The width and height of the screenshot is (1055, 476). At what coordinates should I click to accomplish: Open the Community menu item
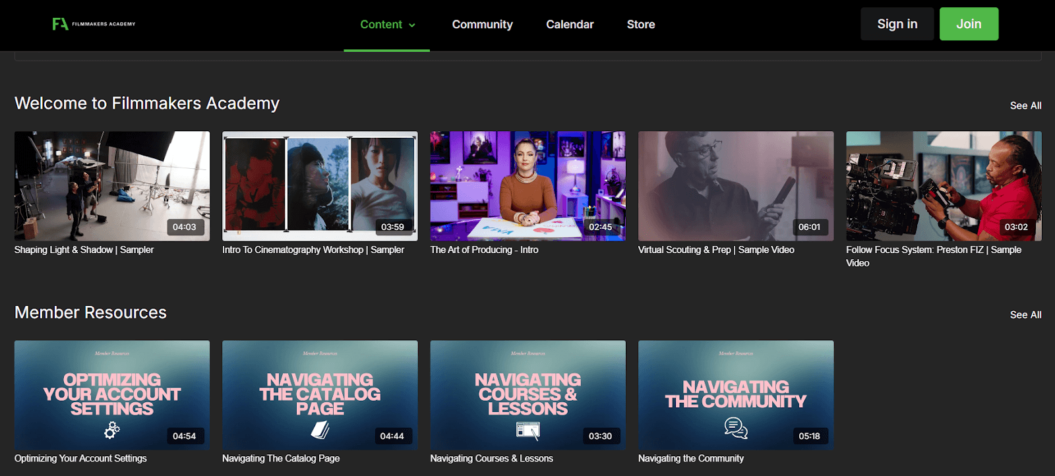point(482,24)
